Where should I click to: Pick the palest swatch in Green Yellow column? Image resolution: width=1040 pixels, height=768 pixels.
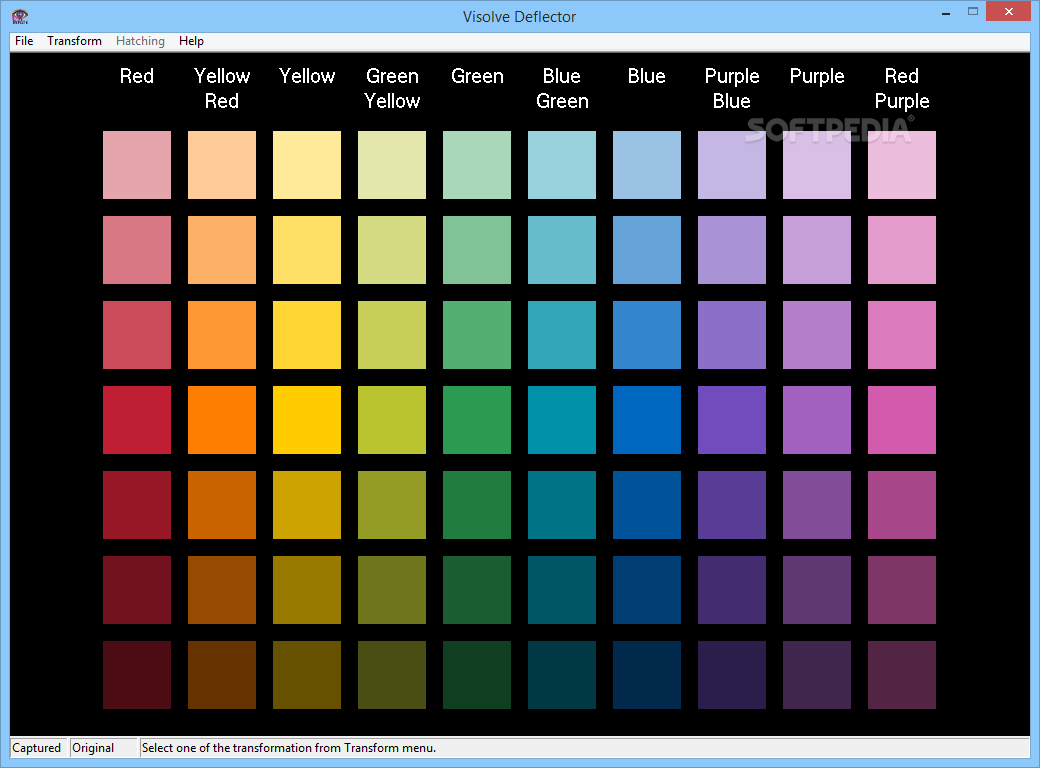pos(392,164)
